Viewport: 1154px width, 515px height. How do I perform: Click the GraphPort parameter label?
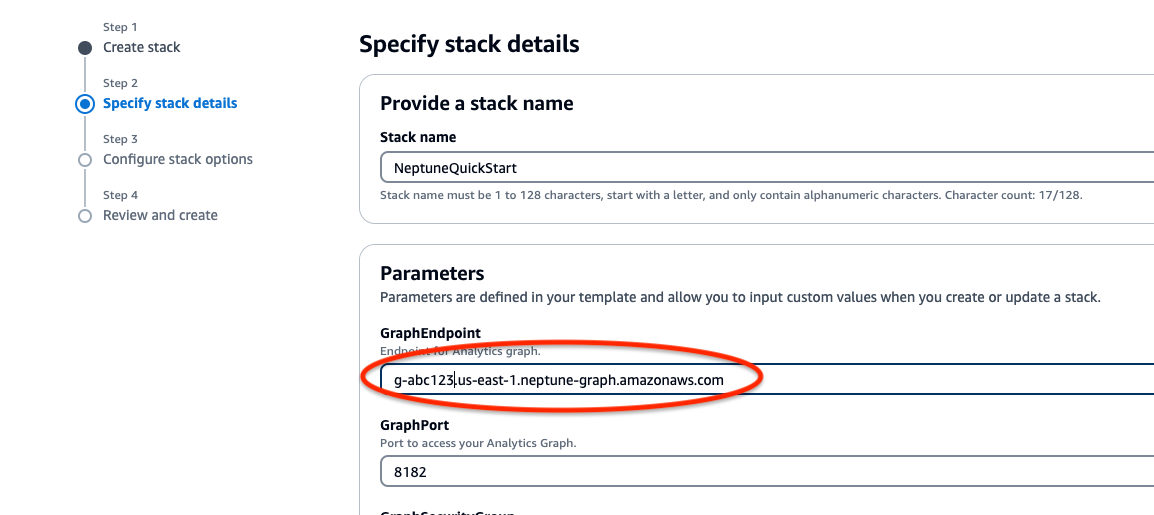point(414,426)
